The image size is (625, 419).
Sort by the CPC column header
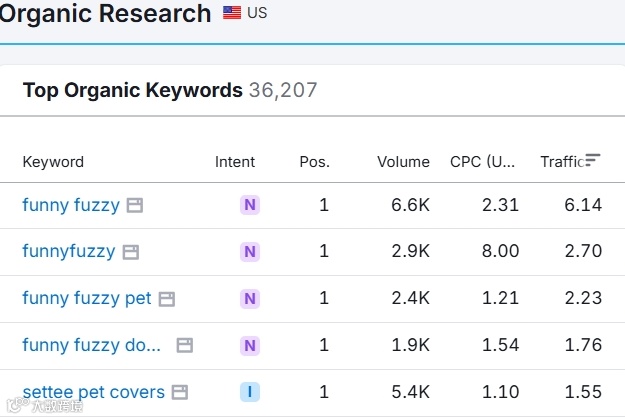coord(483,162)
